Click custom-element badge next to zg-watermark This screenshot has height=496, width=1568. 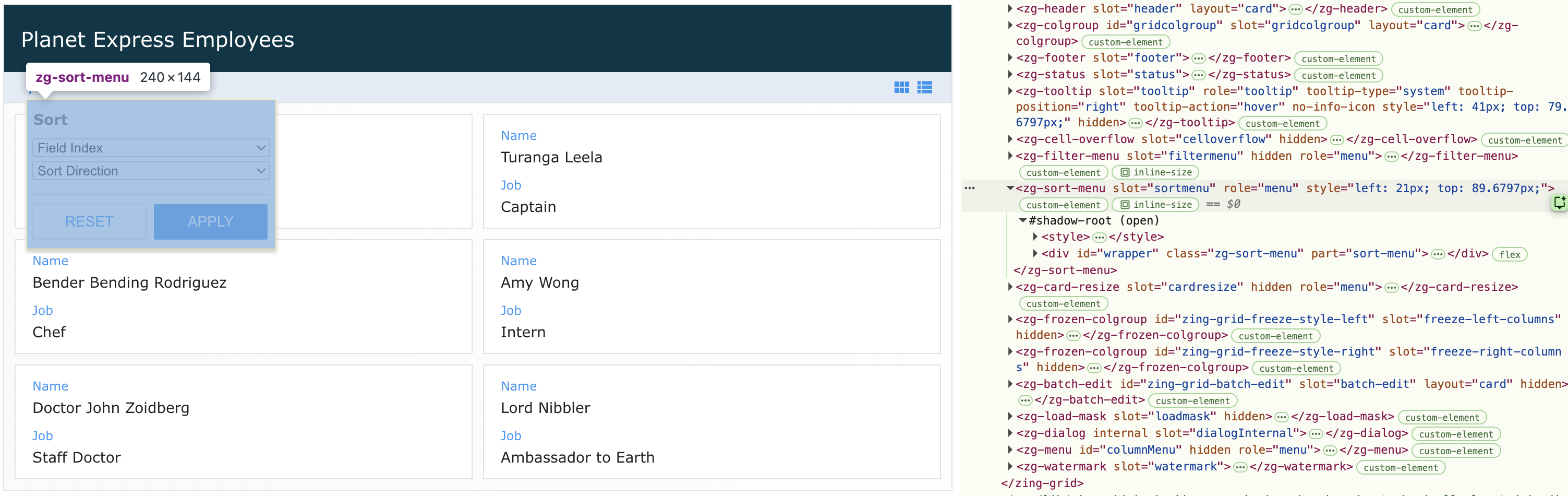click(1401, 468)
